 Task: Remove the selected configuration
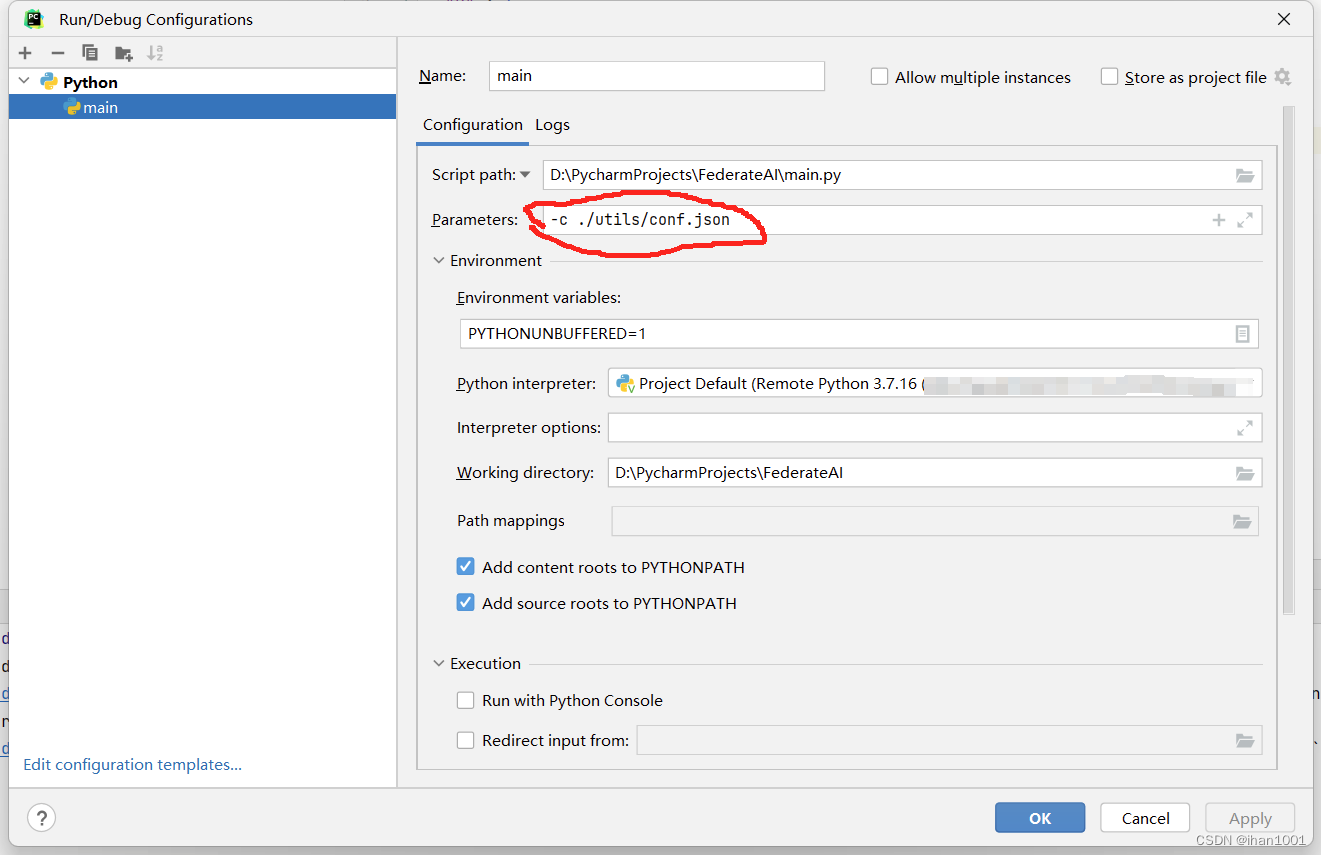[x=57, y=53]
